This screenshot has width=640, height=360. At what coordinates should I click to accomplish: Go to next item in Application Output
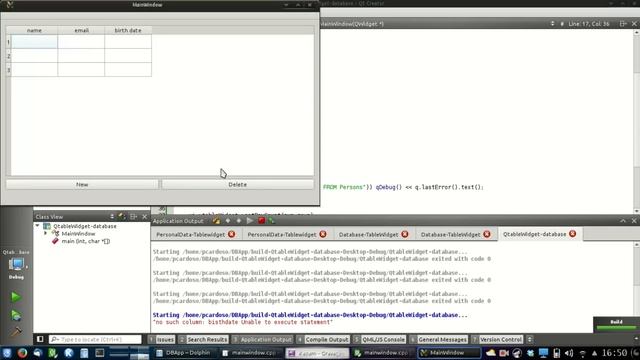click(239, 221)
